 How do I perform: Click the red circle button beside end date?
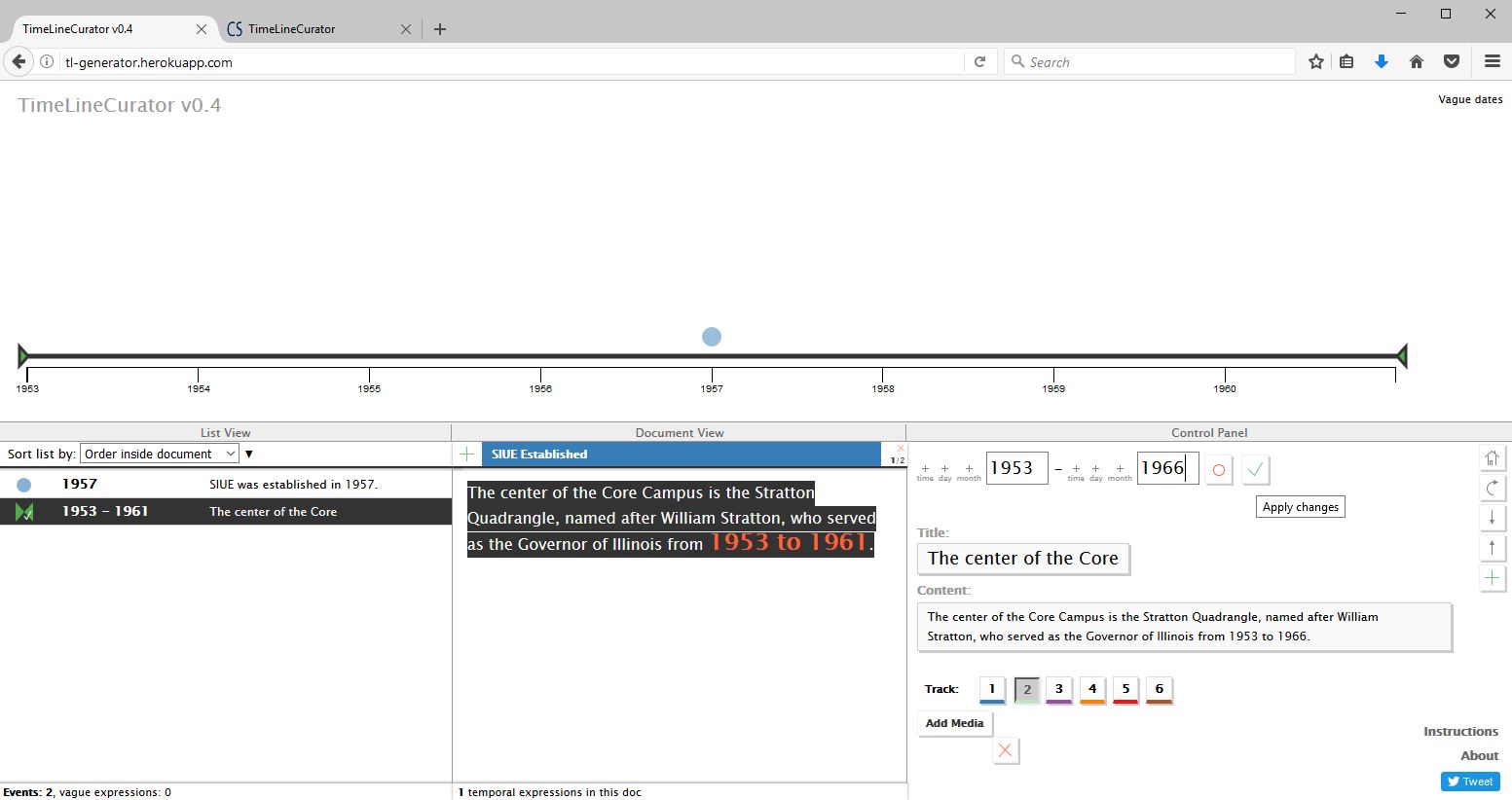(1218, 470)
